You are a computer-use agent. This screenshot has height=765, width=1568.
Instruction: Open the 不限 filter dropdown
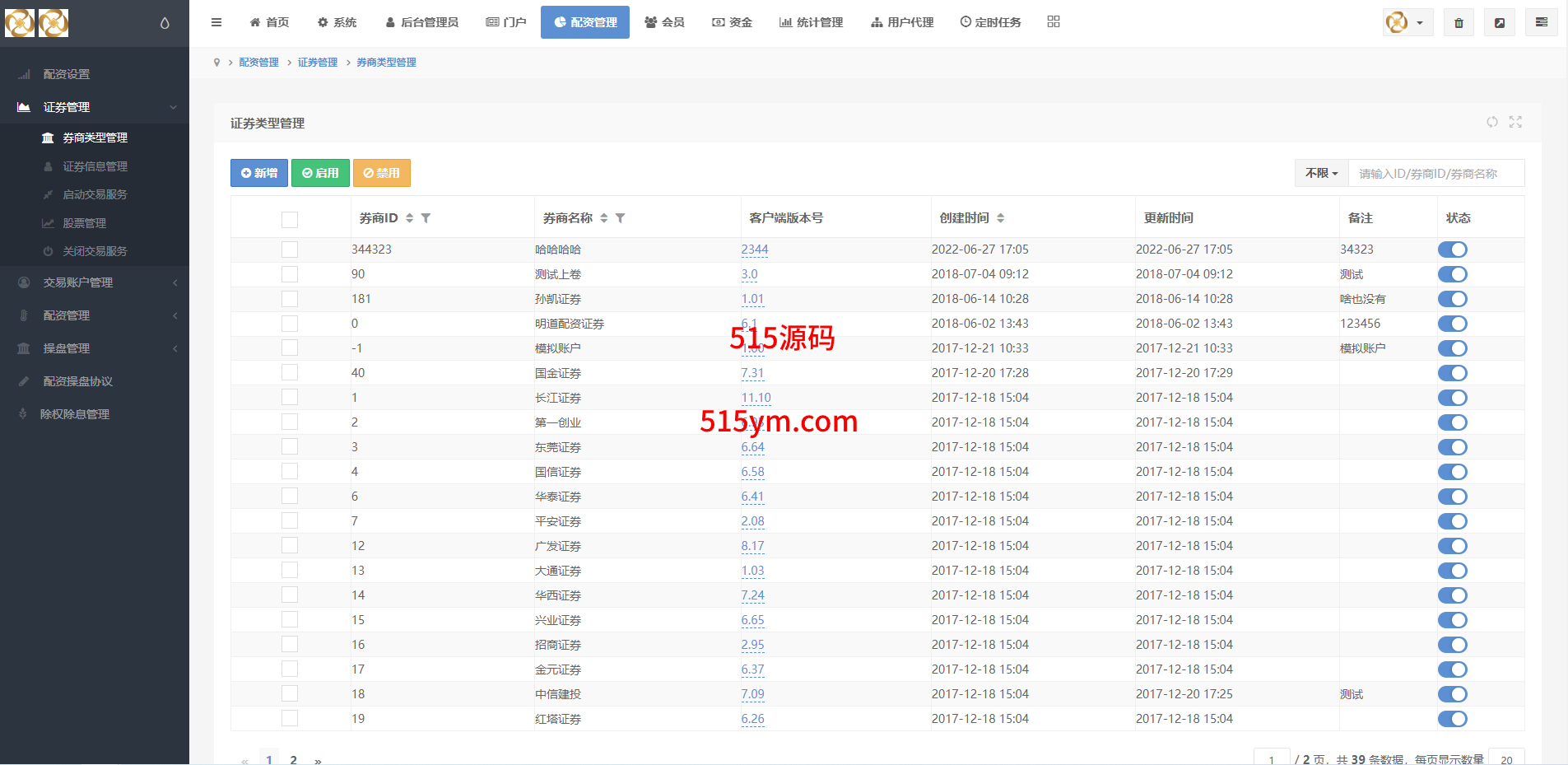pos(1321,174)
